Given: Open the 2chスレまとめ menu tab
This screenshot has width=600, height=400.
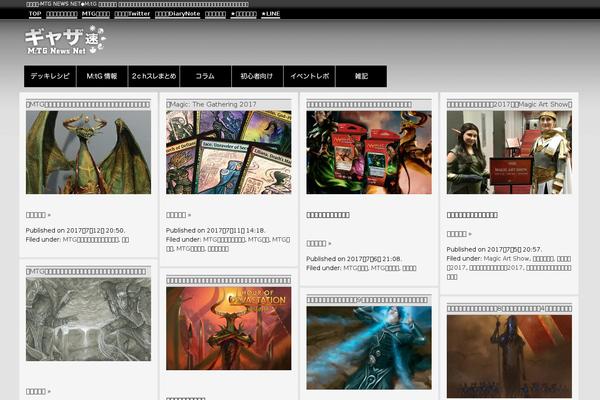Looking at the screenshot, I should click(154, 76).
